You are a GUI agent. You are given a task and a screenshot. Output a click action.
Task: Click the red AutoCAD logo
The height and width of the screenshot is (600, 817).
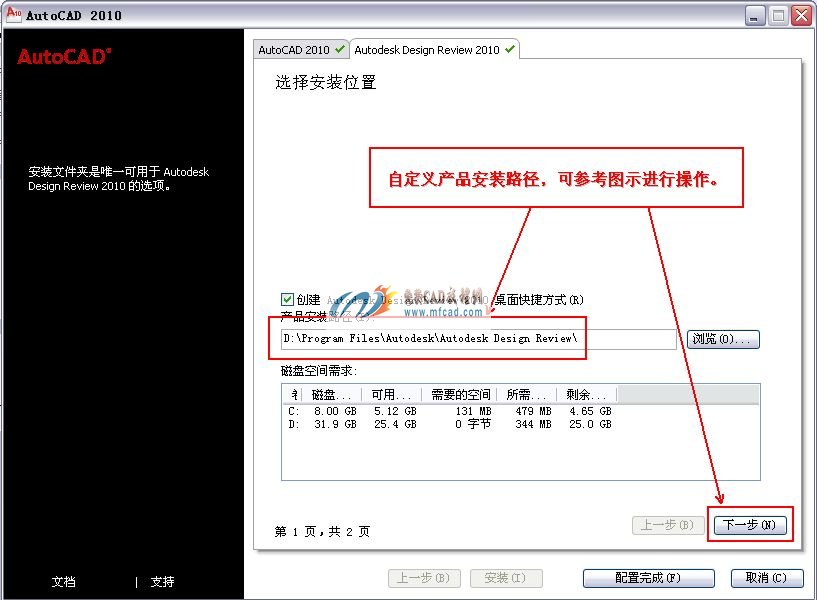click(64, 56)
